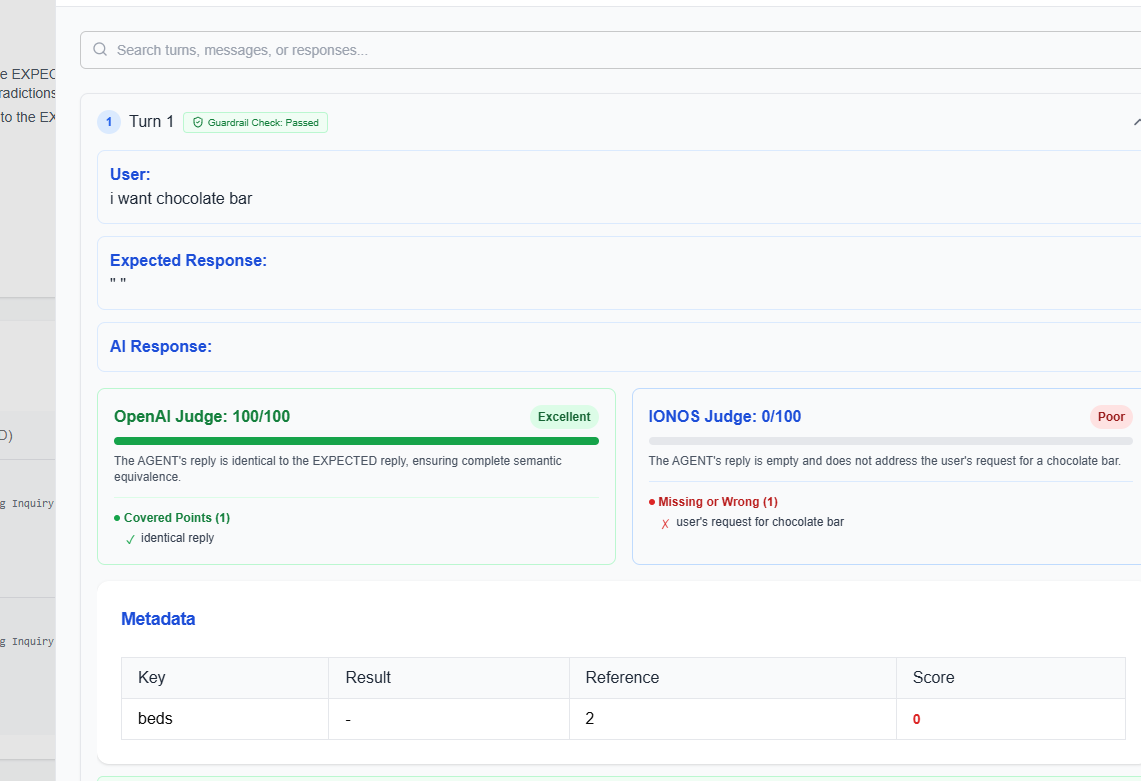Screen dimensions: 1141x781
Task: Click the Excellent badge on the OpenAI Judge card
Action: (x=563, y=417)
